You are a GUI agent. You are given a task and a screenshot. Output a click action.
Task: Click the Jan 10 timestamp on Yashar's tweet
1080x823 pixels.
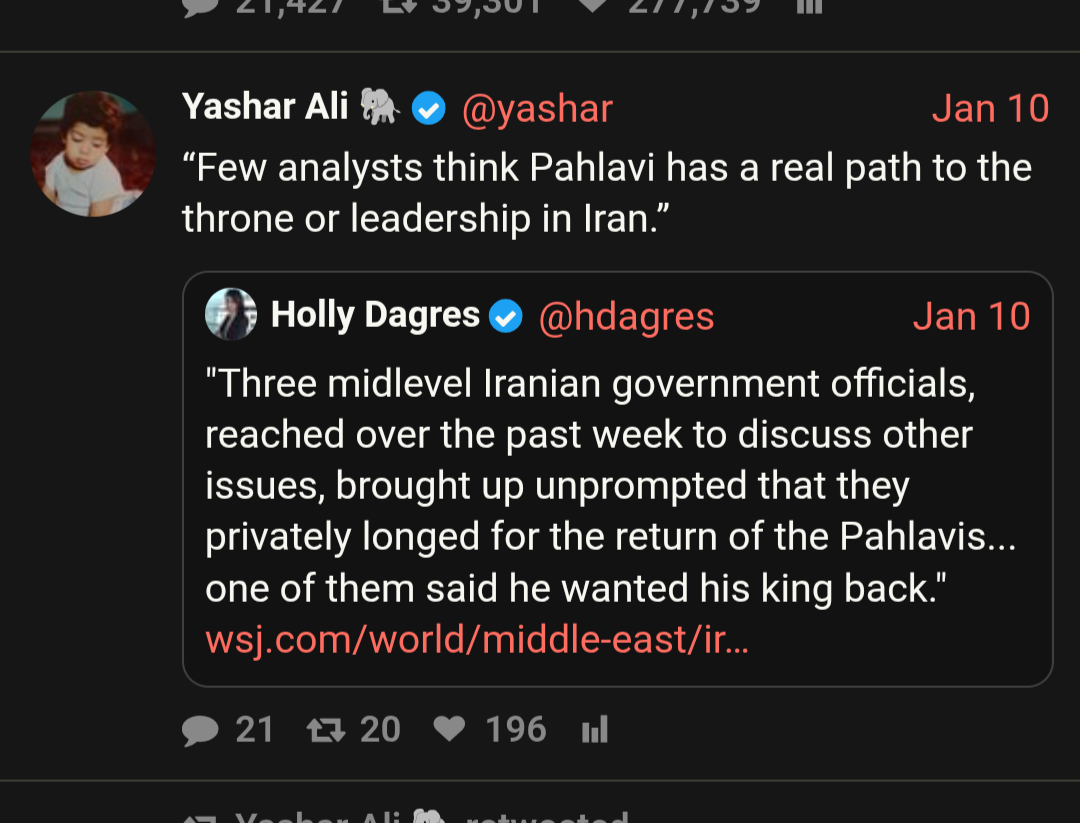[x=990, y=108]
